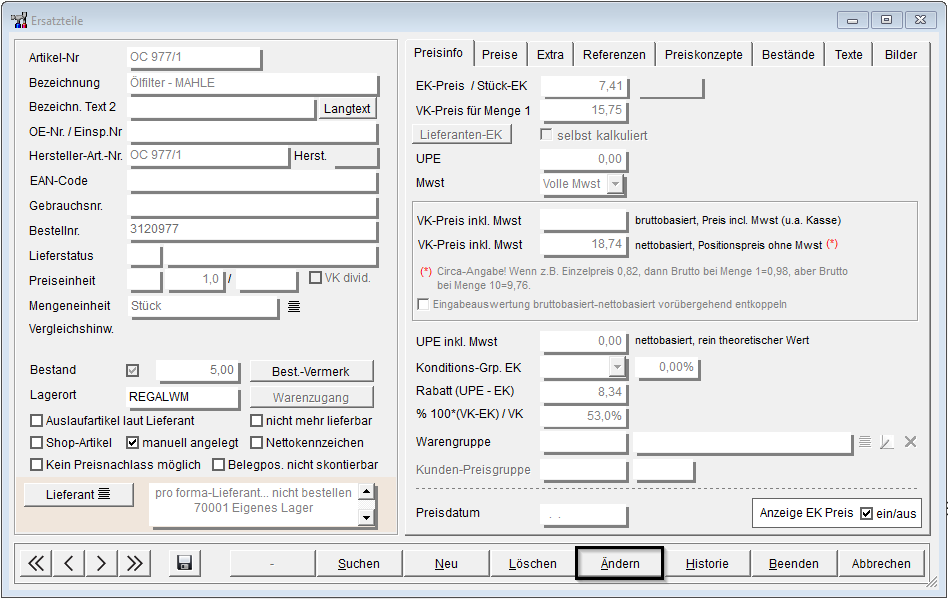Switch to the Preisinfo tab
948x599 pixels.
pos(438,53)
